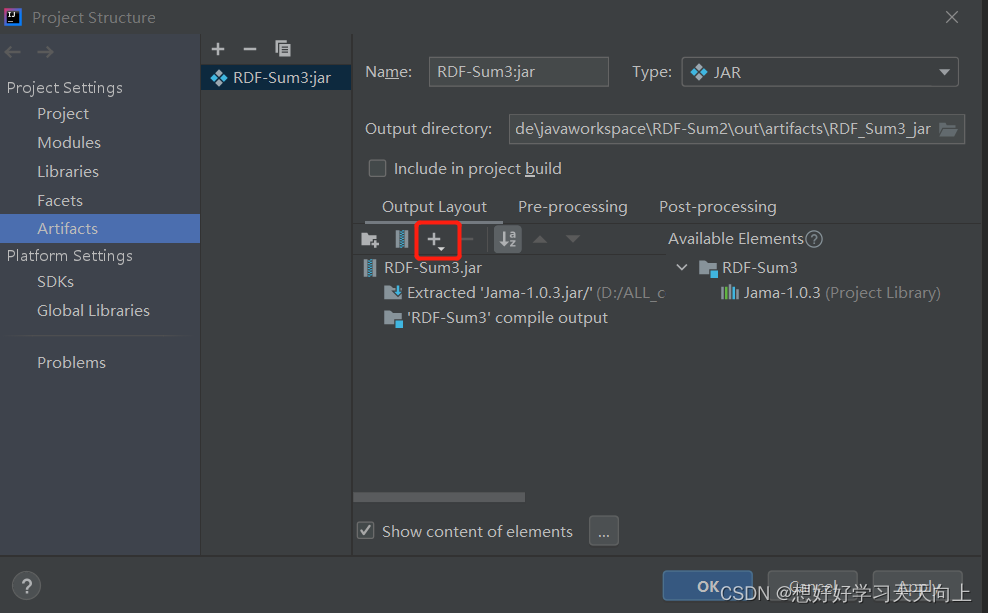
Task: Open Facets settings section
Action: [60, 201]
